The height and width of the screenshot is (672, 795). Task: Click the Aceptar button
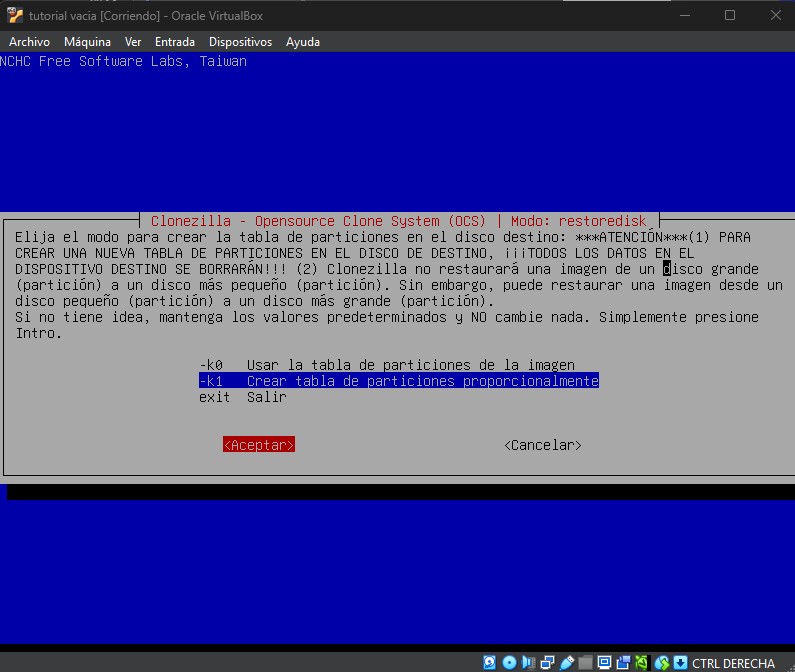pos(259,445)
